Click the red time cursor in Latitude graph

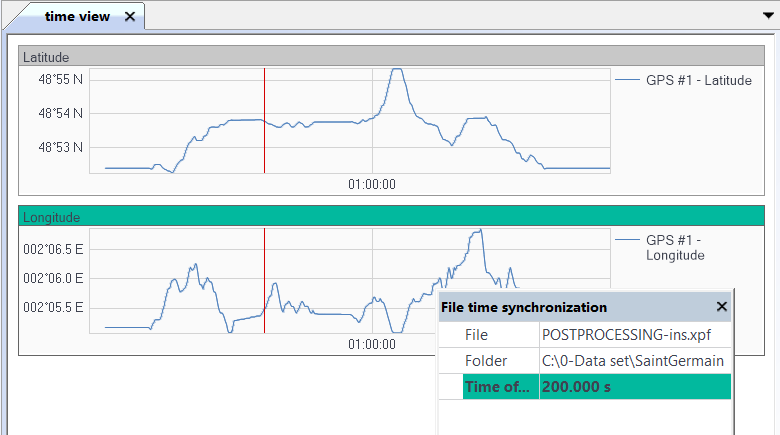pos(264,120)
